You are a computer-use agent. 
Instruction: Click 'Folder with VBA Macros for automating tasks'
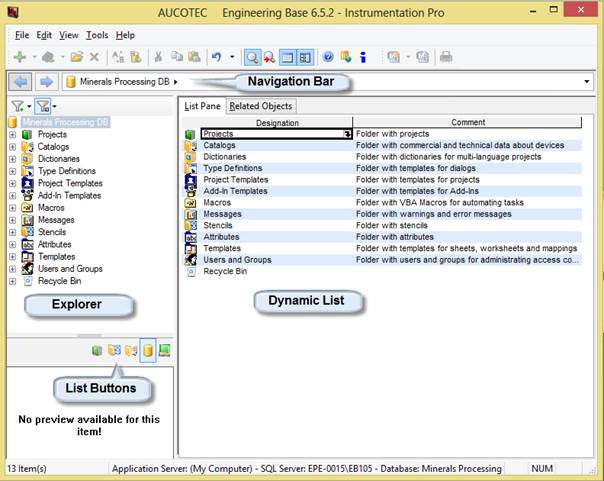(x=440, y=203)
